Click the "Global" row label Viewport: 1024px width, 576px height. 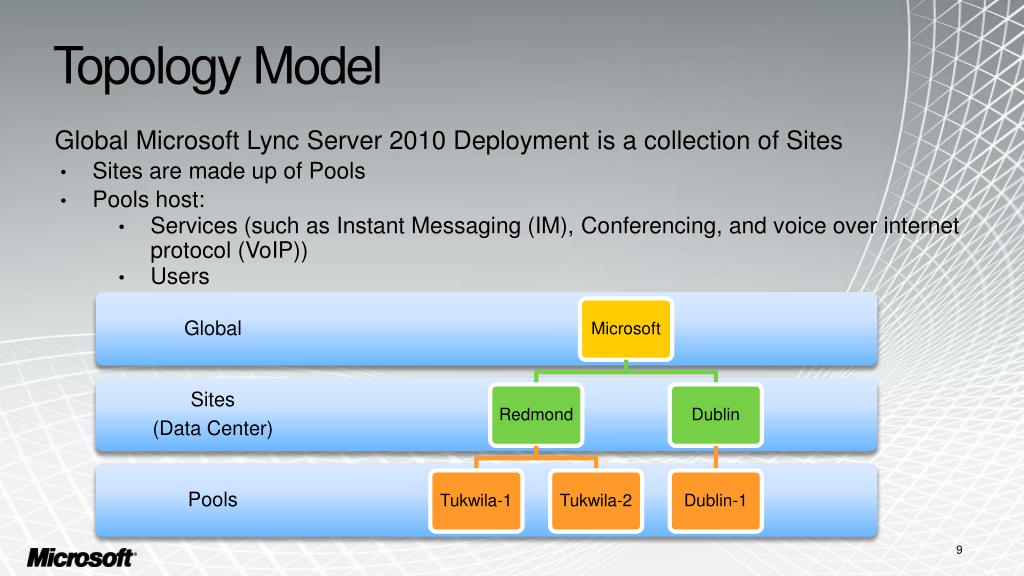[x=213, y=328]
